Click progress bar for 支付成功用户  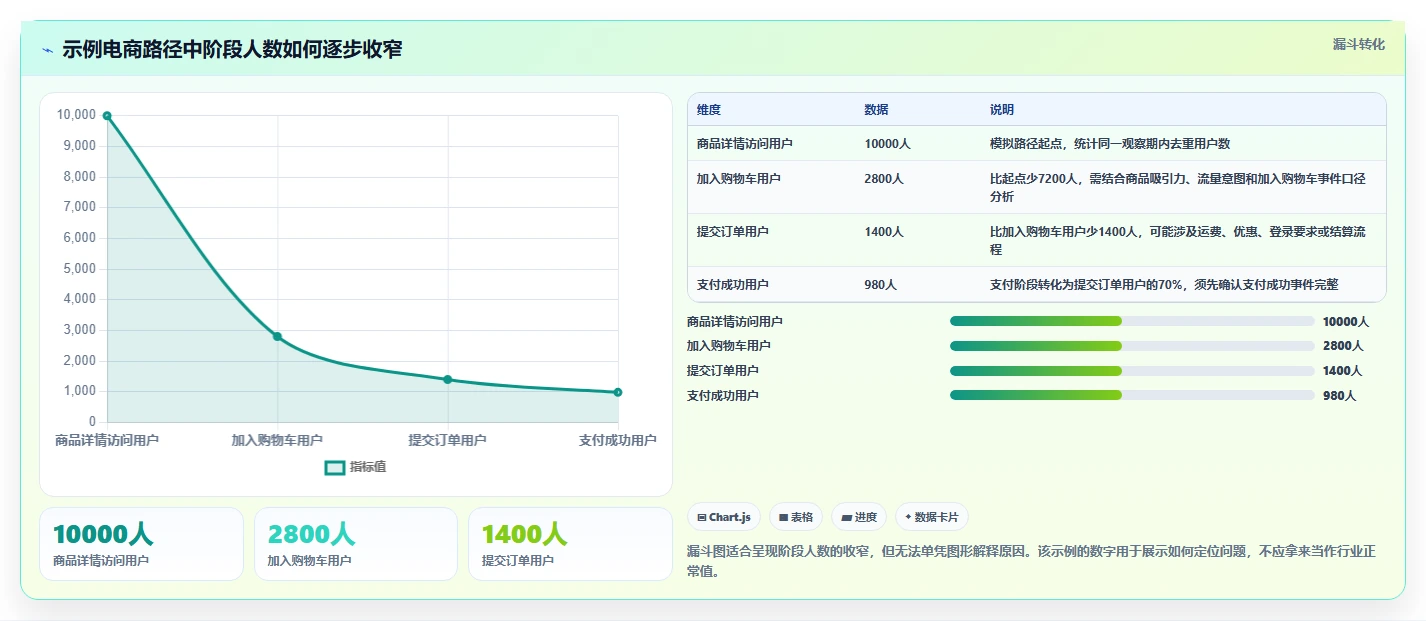[x=1132, y=396]
